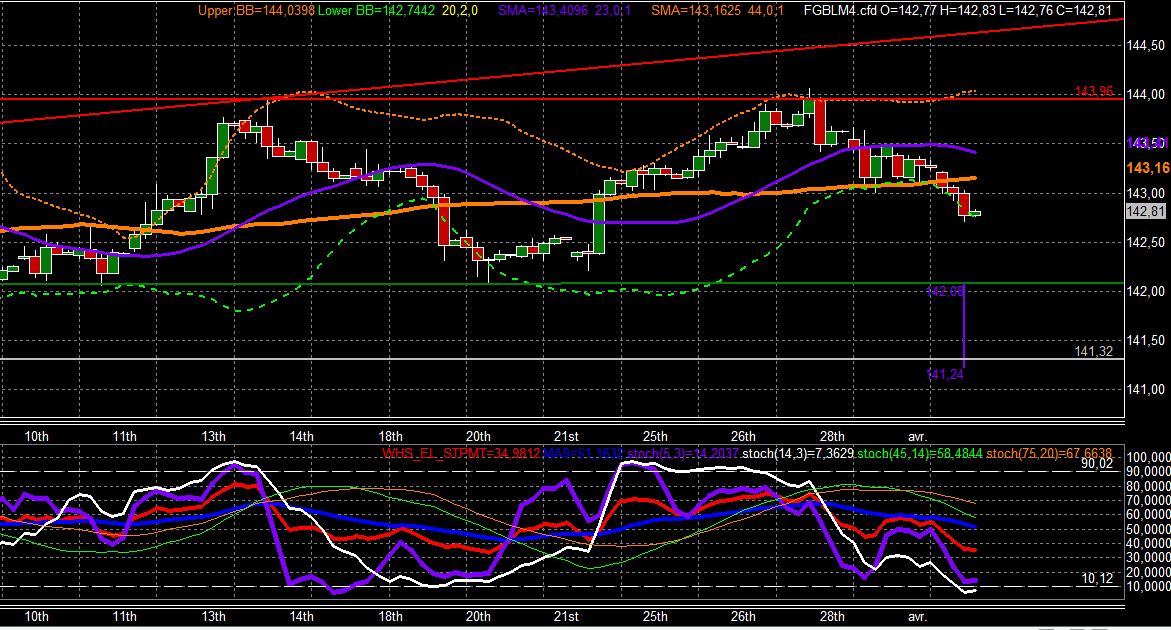Click the orange 'SMA=143,1625' legend entry
The width and height of the screenshot is (1171, 630).
698,10
